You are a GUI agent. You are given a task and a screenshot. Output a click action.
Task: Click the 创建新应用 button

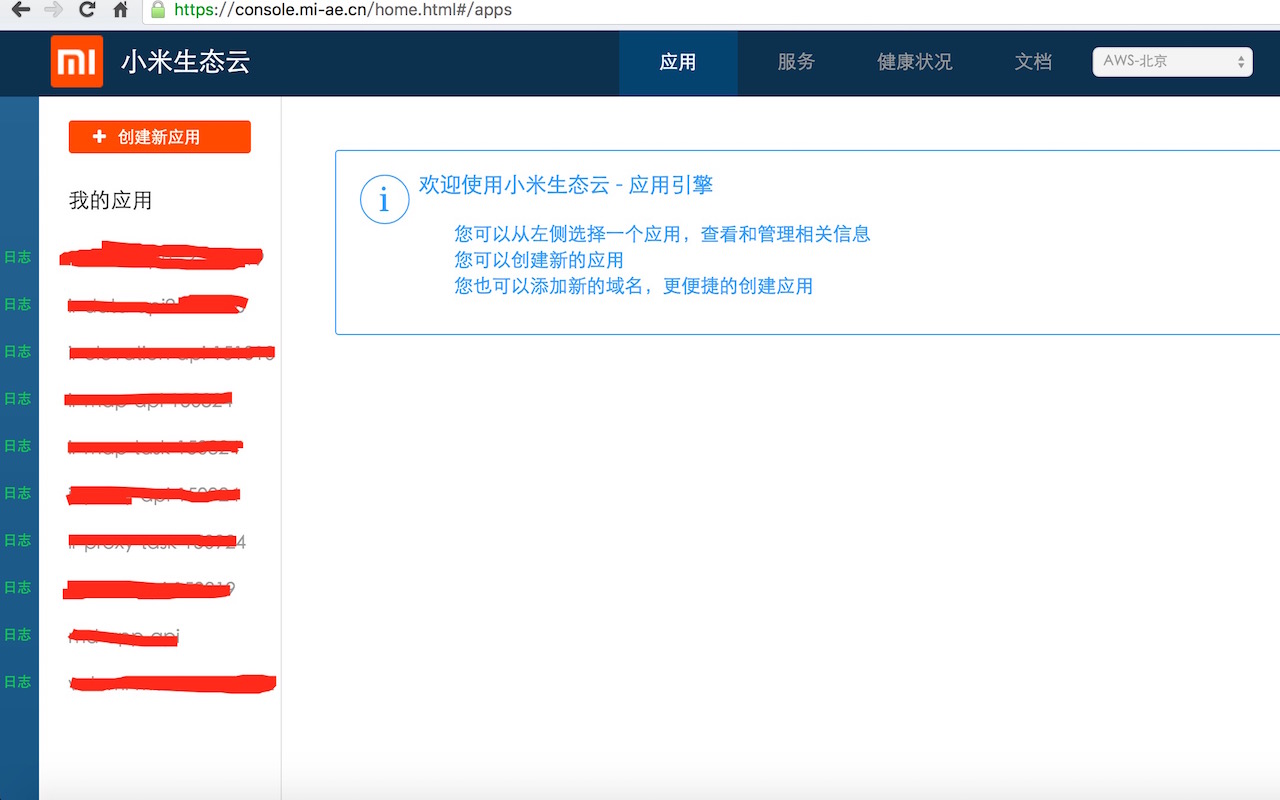[159, 136]
